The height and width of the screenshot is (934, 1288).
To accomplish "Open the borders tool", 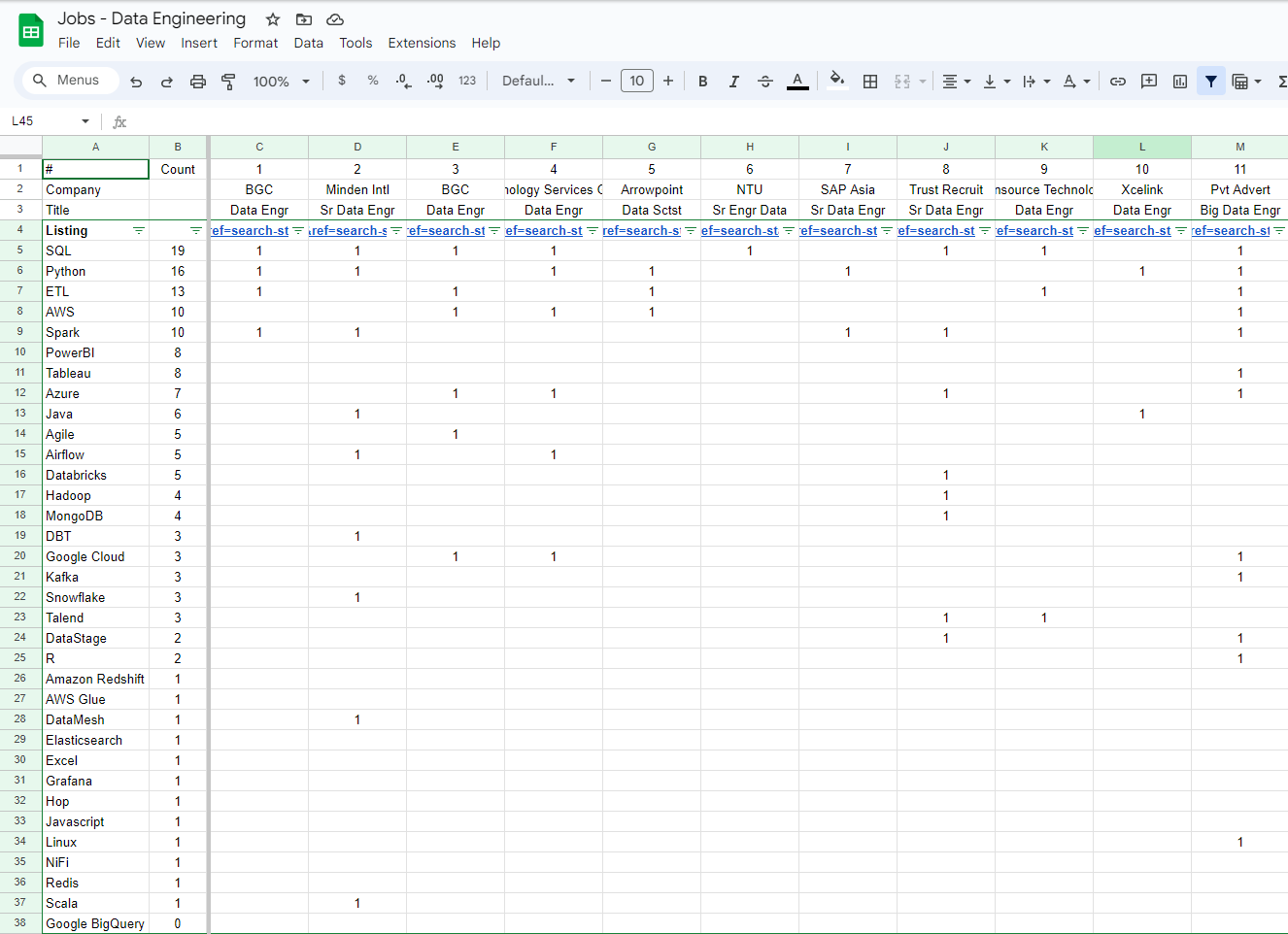I will point(870,82).
